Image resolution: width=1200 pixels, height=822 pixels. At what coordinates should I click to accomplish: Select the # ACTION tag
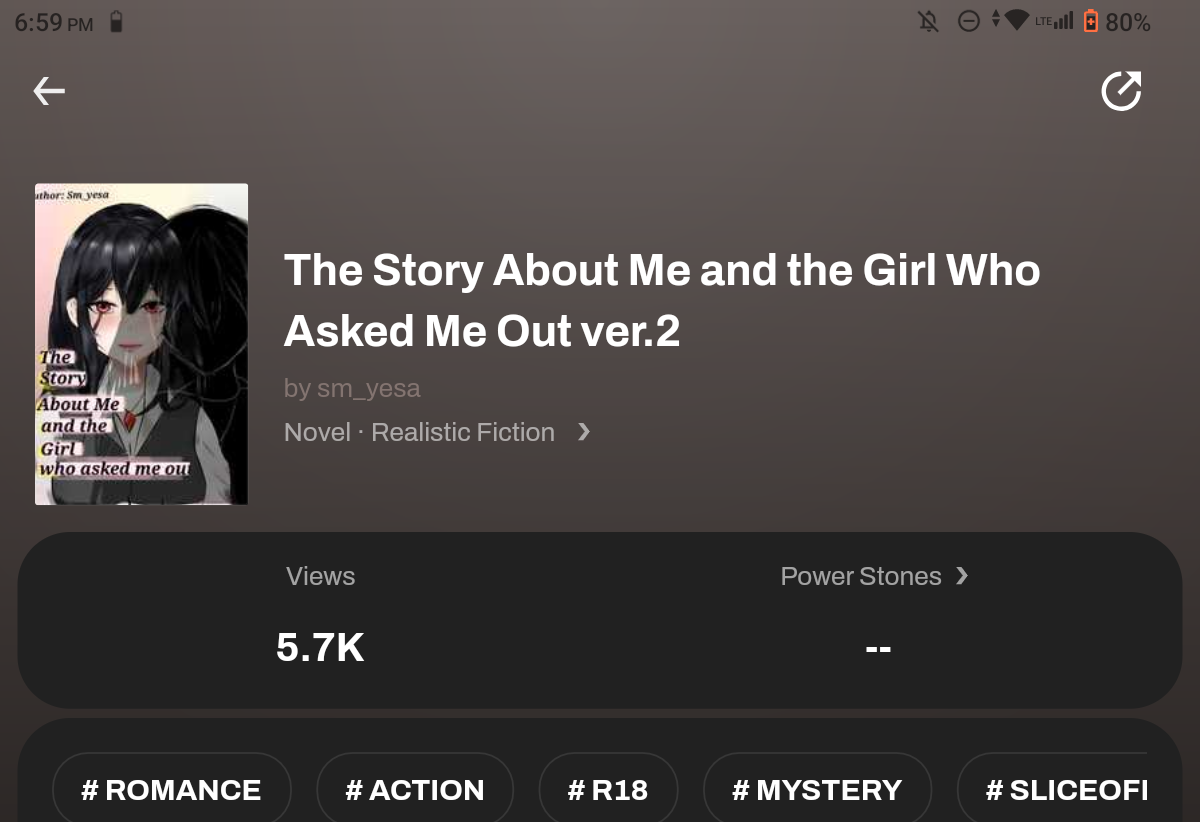415,790
